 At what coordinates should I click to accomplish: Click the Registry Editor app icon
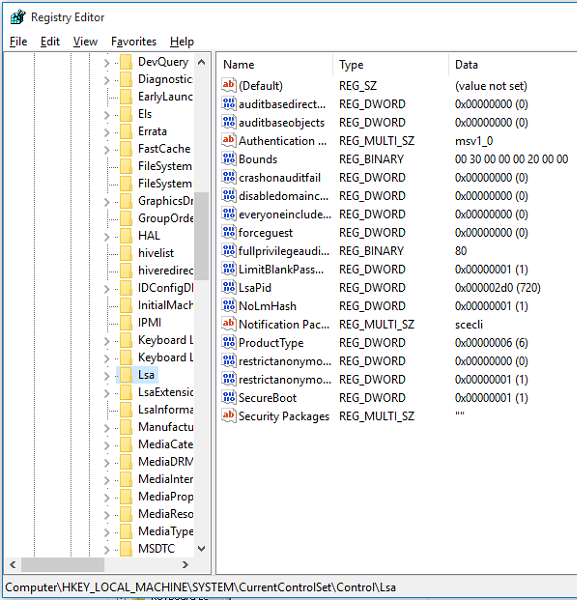(x=18, y=17)
